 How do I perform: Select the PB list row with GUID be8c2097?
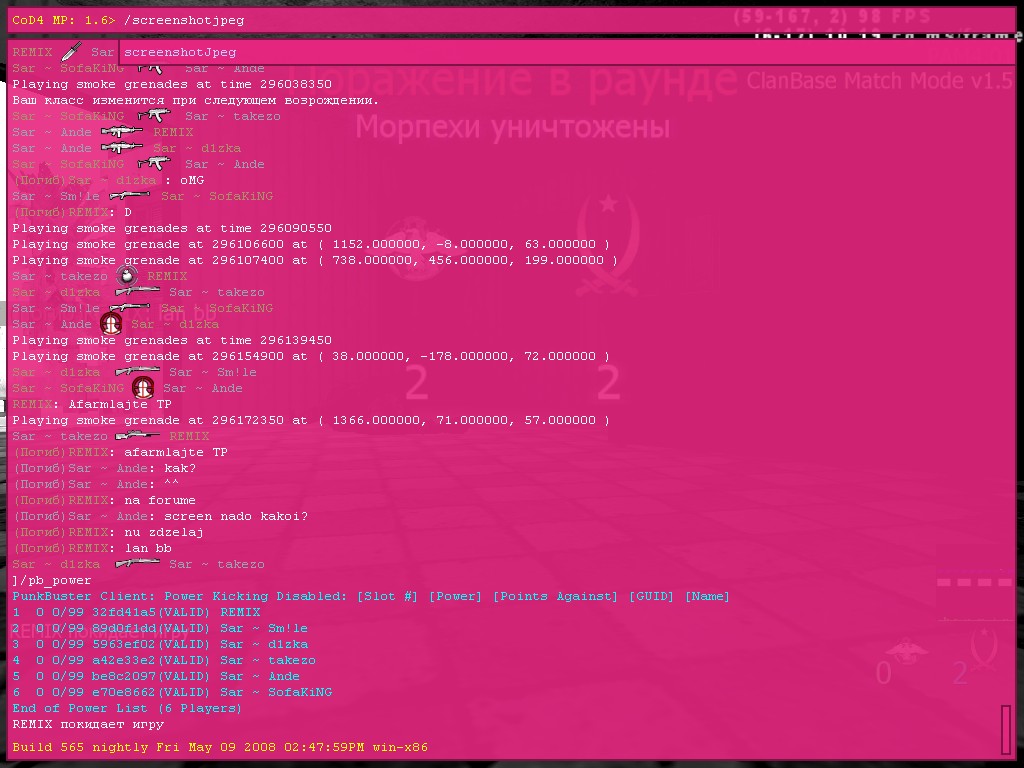click(156, 677)
